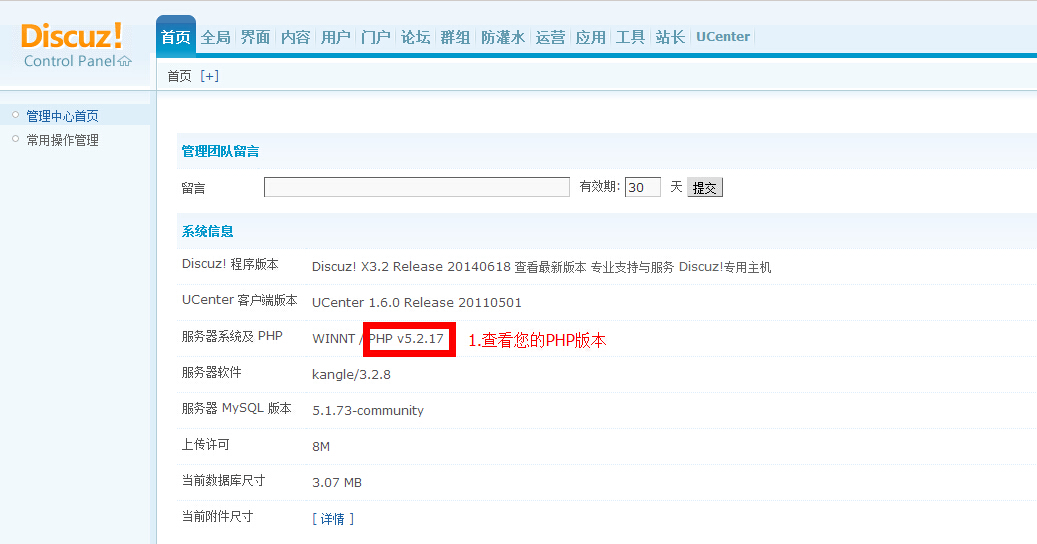Click the UCenter 客户端版本 label

pyautogui.click(x=239, y=300)
